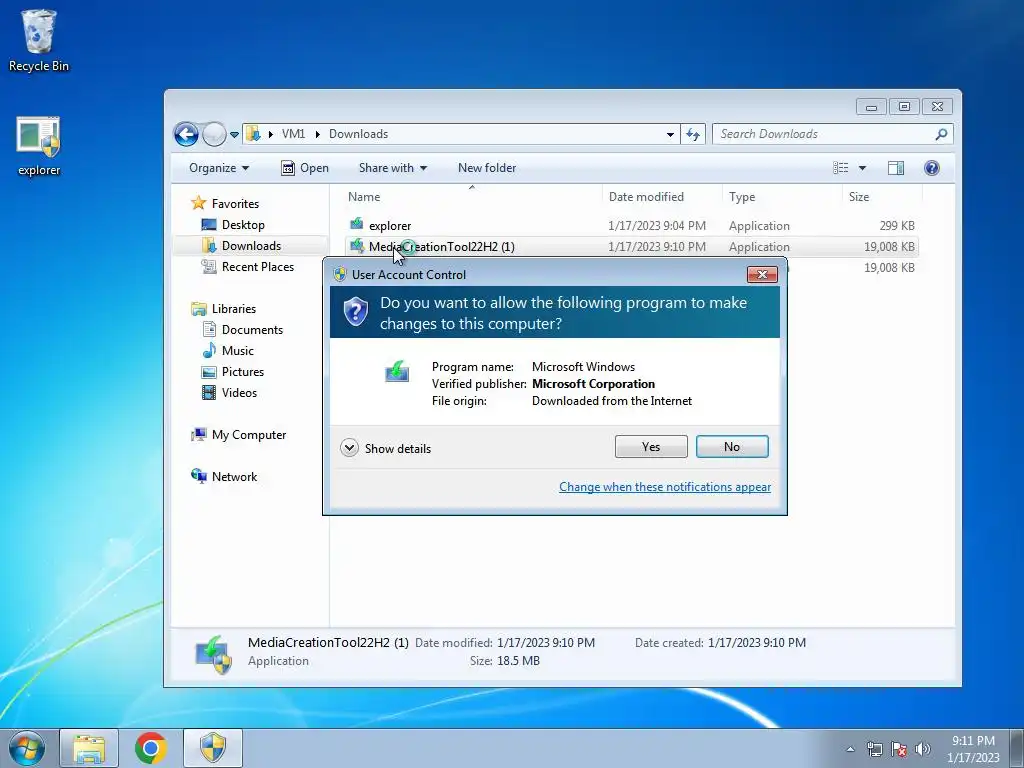Refresh the Downloads folder view
1024x768 pixels.
pyautogui.click(x=693, y=135)
